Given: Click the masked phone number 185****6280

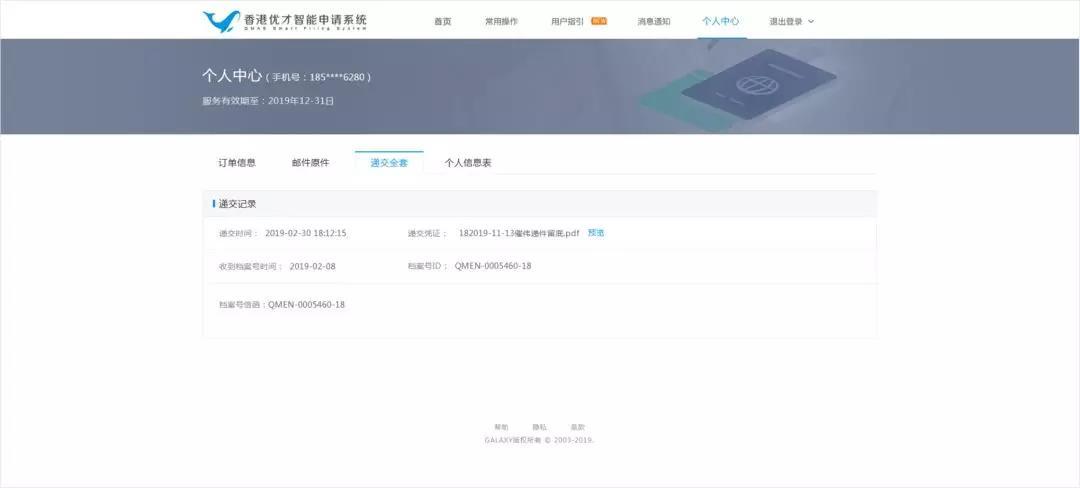Looking at the screenshot, I should click(337, 77).
